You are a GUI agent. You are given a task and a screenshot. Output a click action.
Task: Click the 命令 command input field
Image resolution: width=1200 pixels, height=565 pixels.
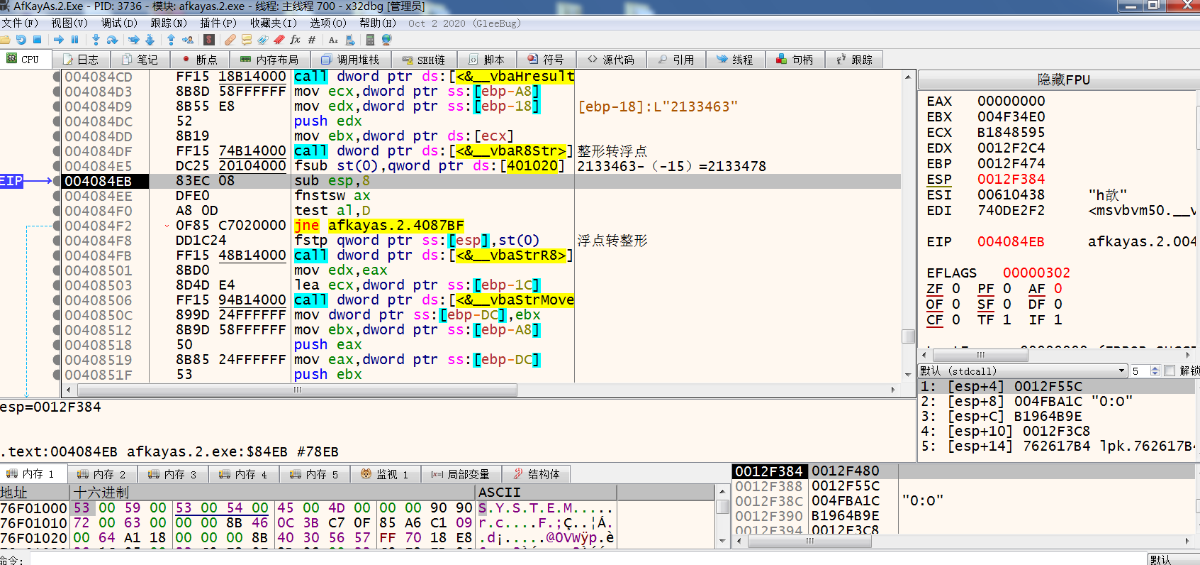tap(590, 559)
